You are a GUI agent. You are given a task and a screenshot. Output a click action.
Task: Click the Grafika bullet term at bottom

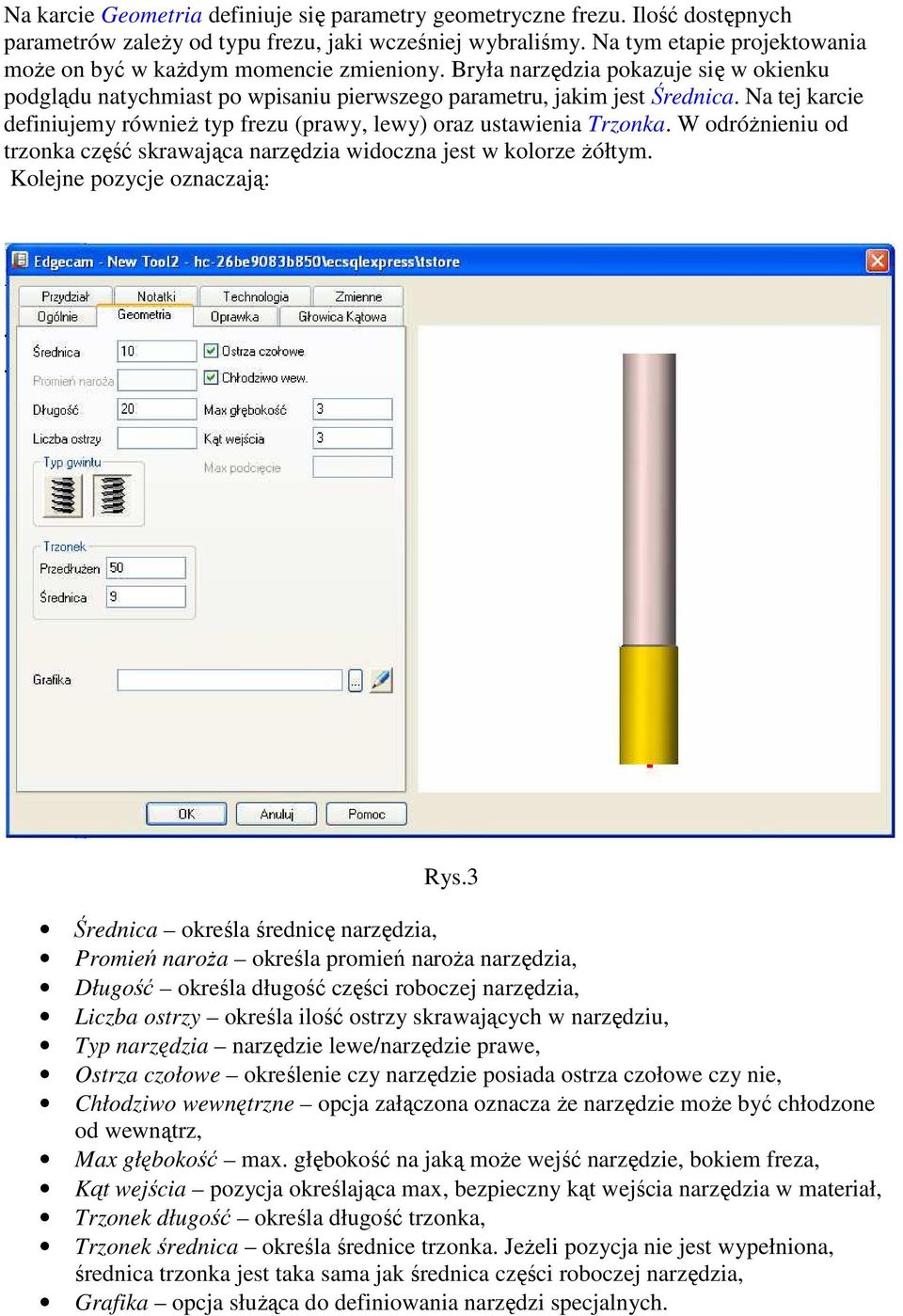click(x=111, y=1303)
